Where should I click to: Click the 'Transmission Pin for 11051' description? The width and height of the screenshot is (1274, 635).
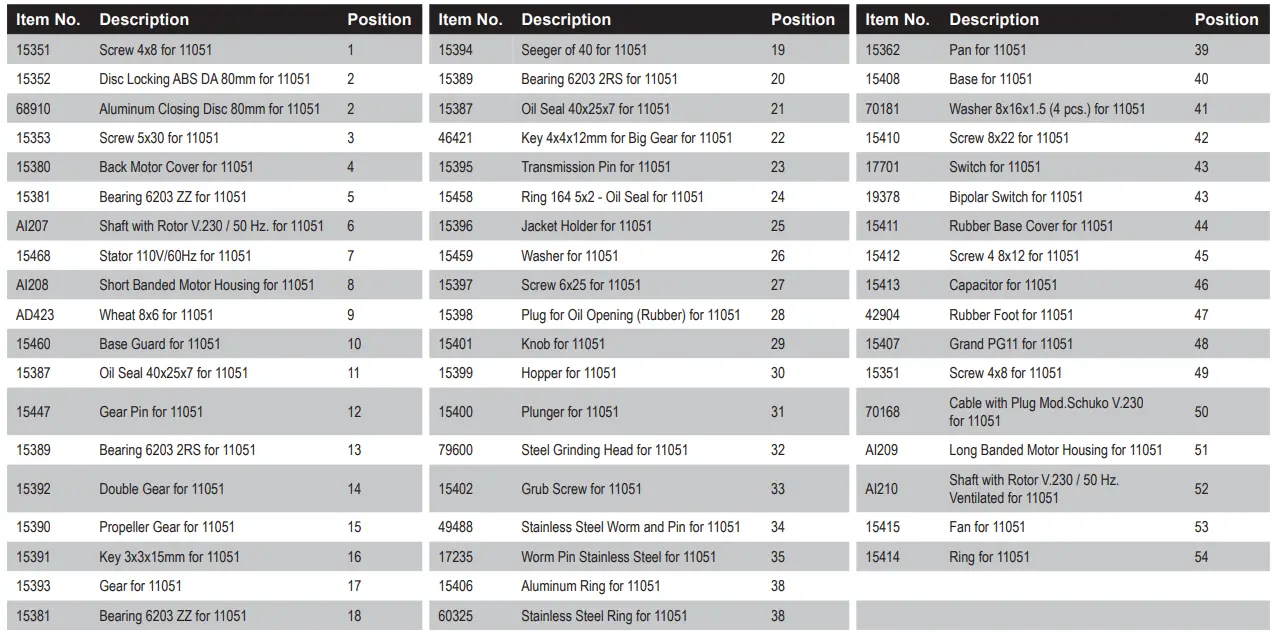(596, 167)
